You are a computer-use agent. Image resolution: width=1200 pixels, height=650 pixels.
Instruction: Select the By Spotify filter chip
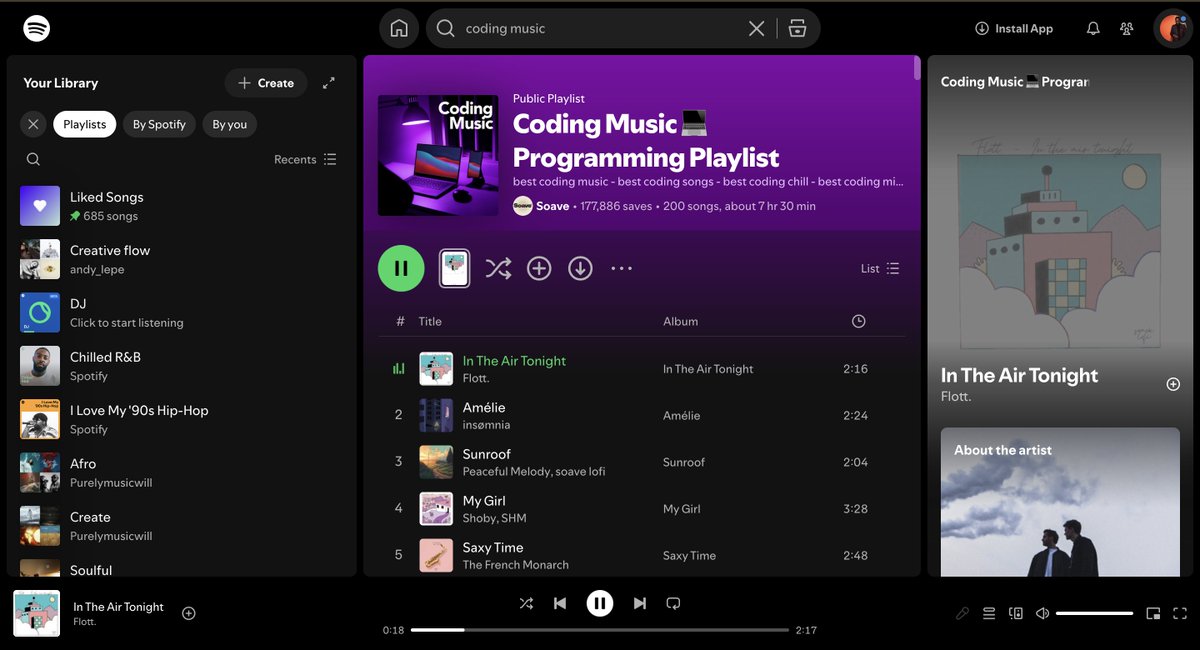(x=160, y=124)
